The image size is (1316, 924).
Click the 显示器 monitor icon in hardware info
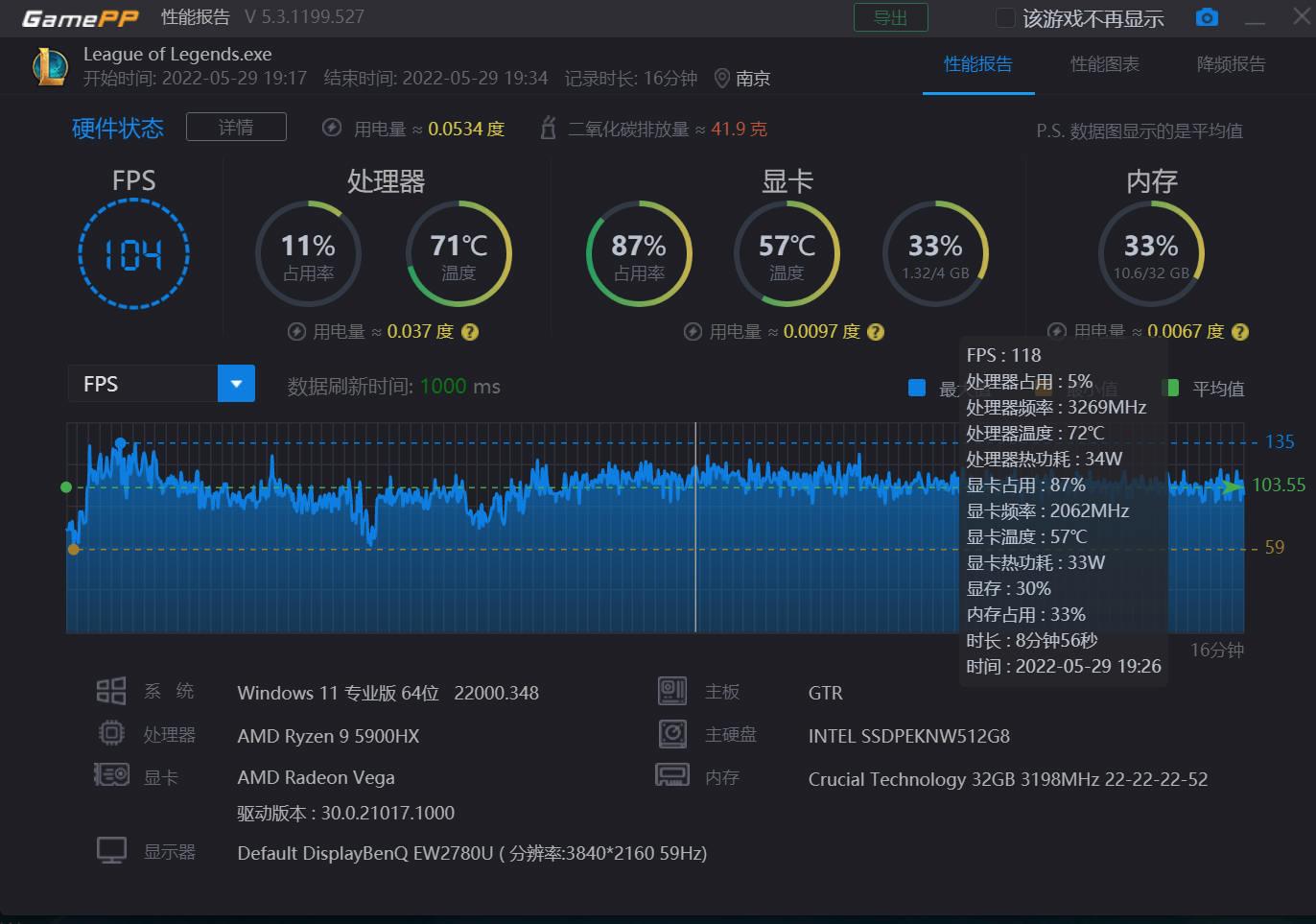point(111,848)
